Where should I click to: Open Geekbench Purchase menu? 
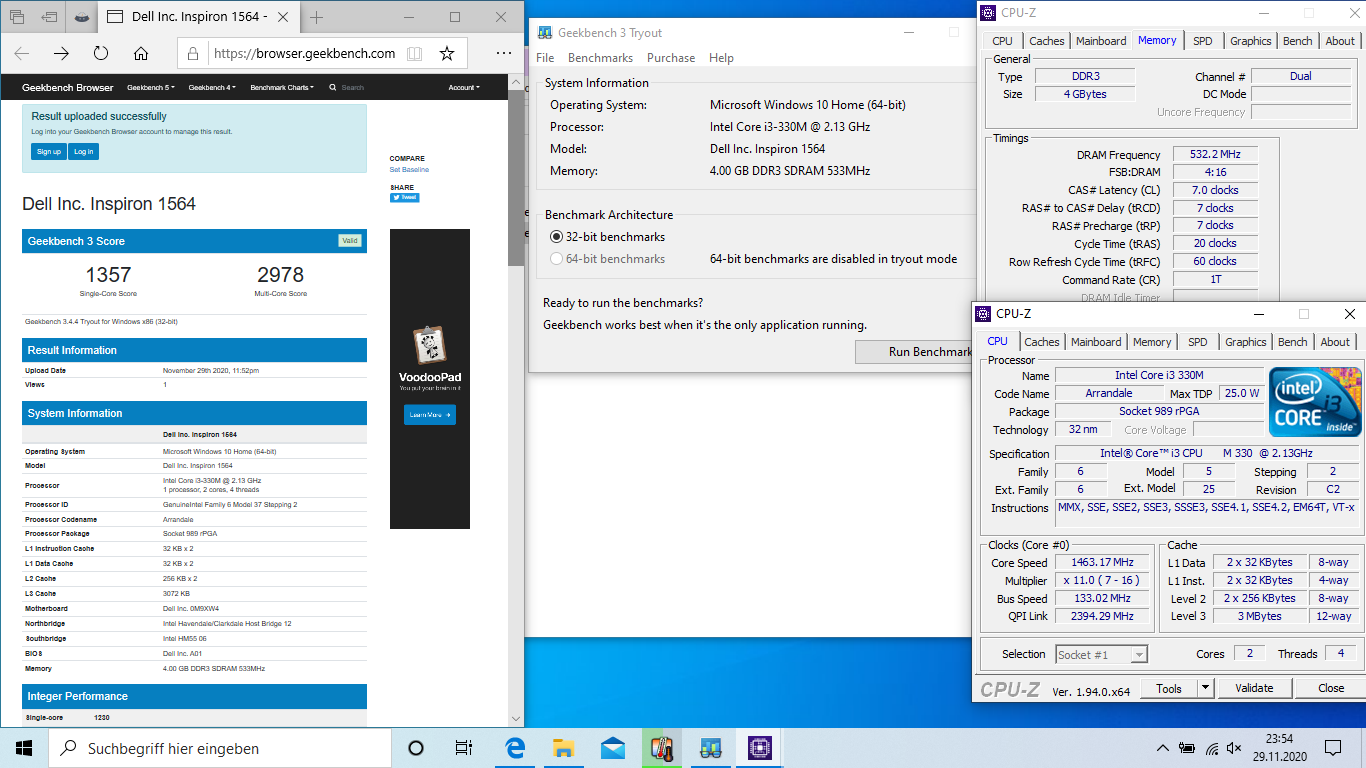(x=671, y=58)
